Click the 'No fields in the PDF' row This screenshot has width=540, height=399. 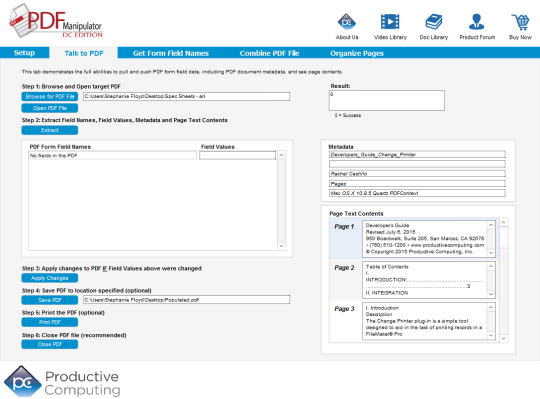click(112, 156)
